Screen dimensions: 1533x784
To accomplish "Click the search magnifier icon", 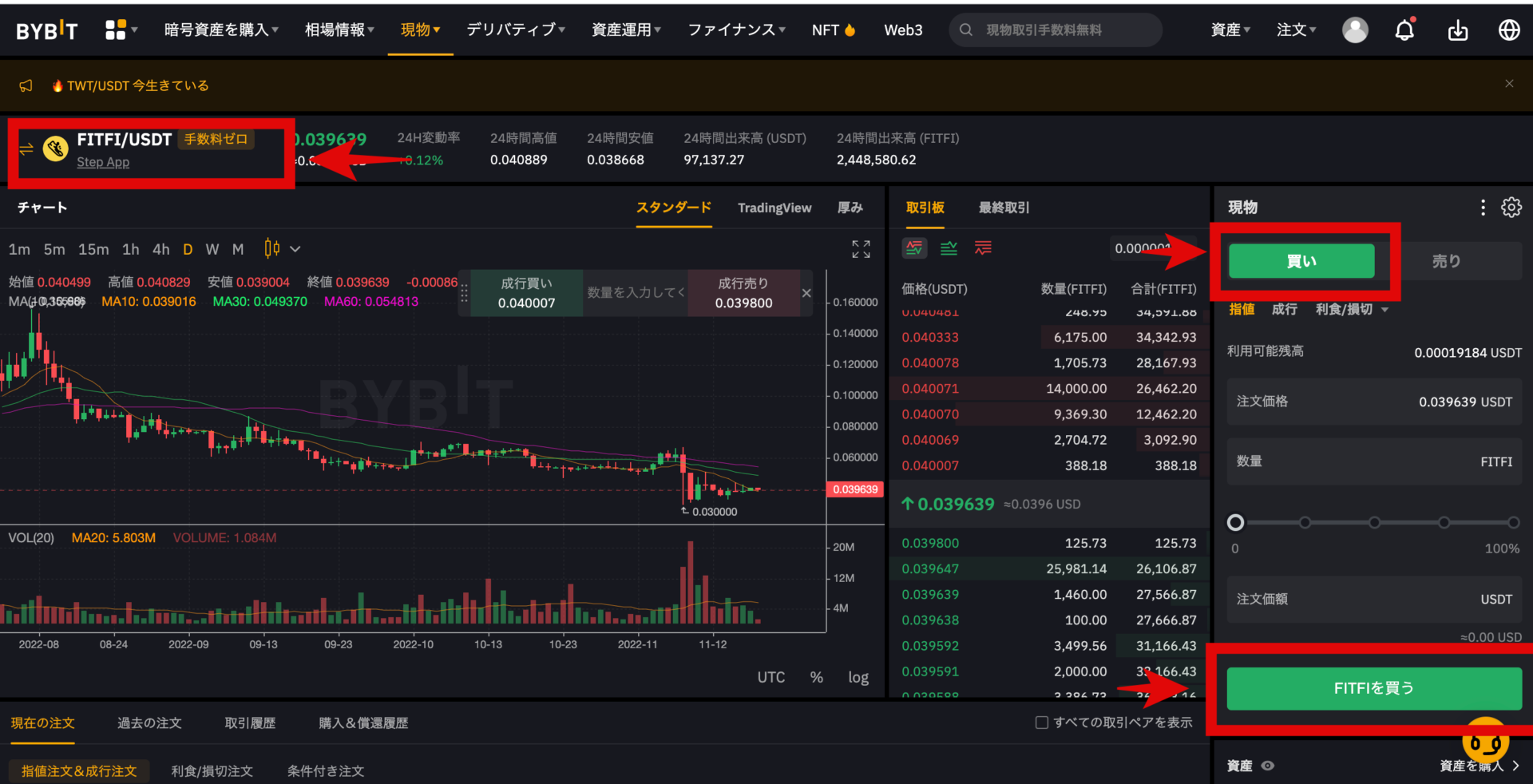I will click(966, 30).
